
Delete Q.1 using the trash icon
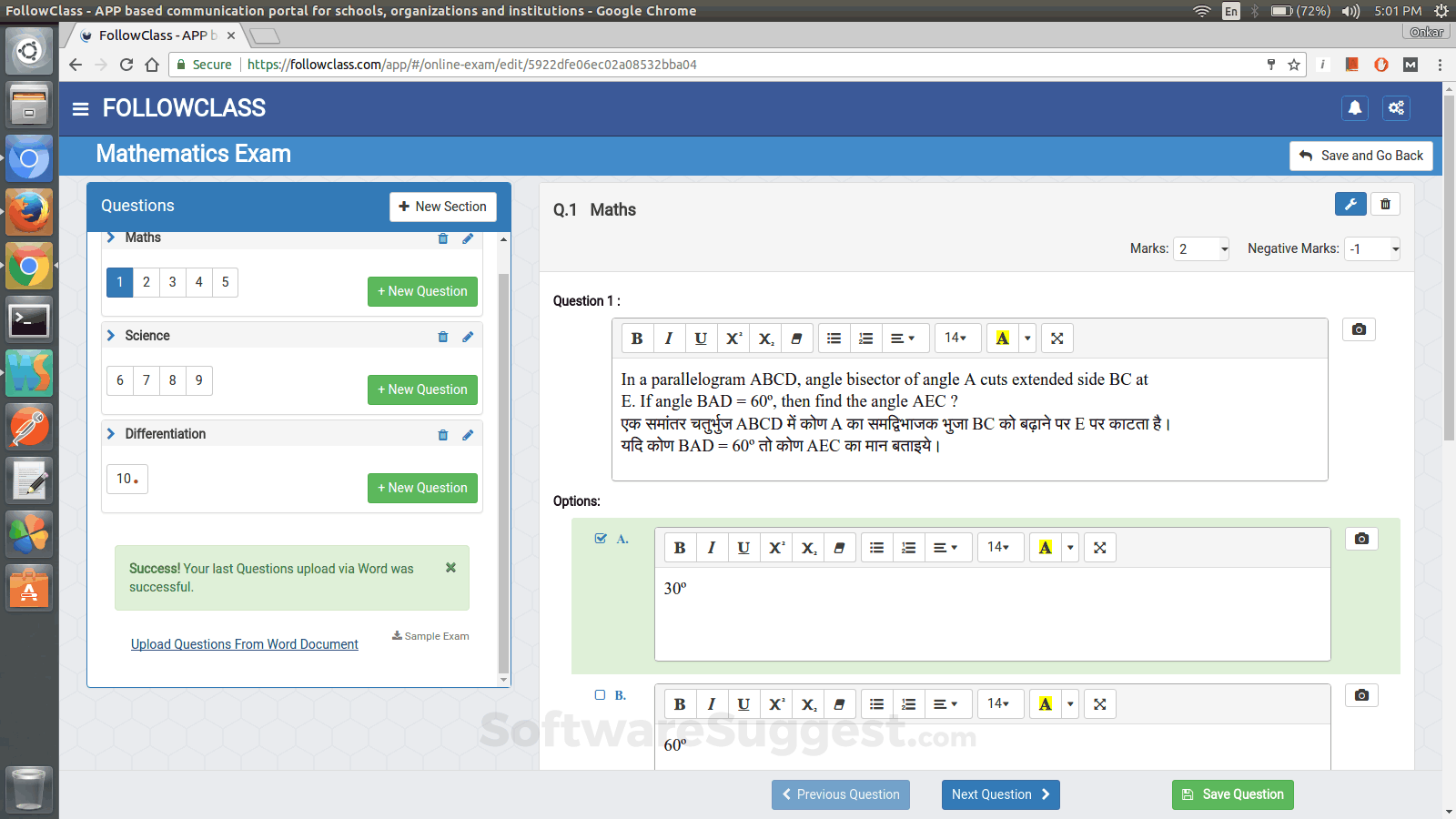(1385, 204)
